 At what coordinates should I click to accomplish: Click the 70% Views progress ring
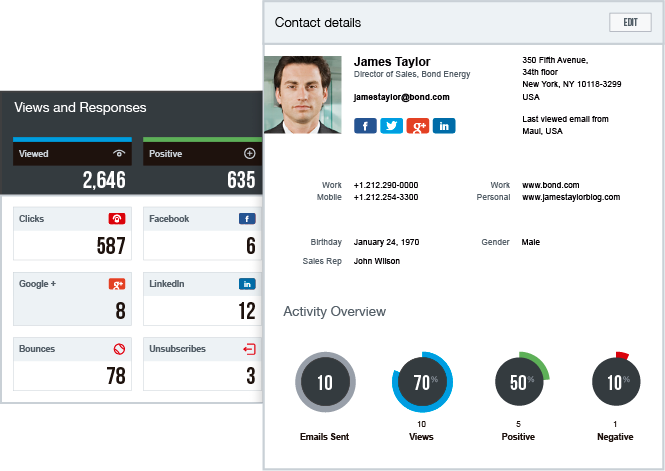pyautogui.click(x=421, y=382)
